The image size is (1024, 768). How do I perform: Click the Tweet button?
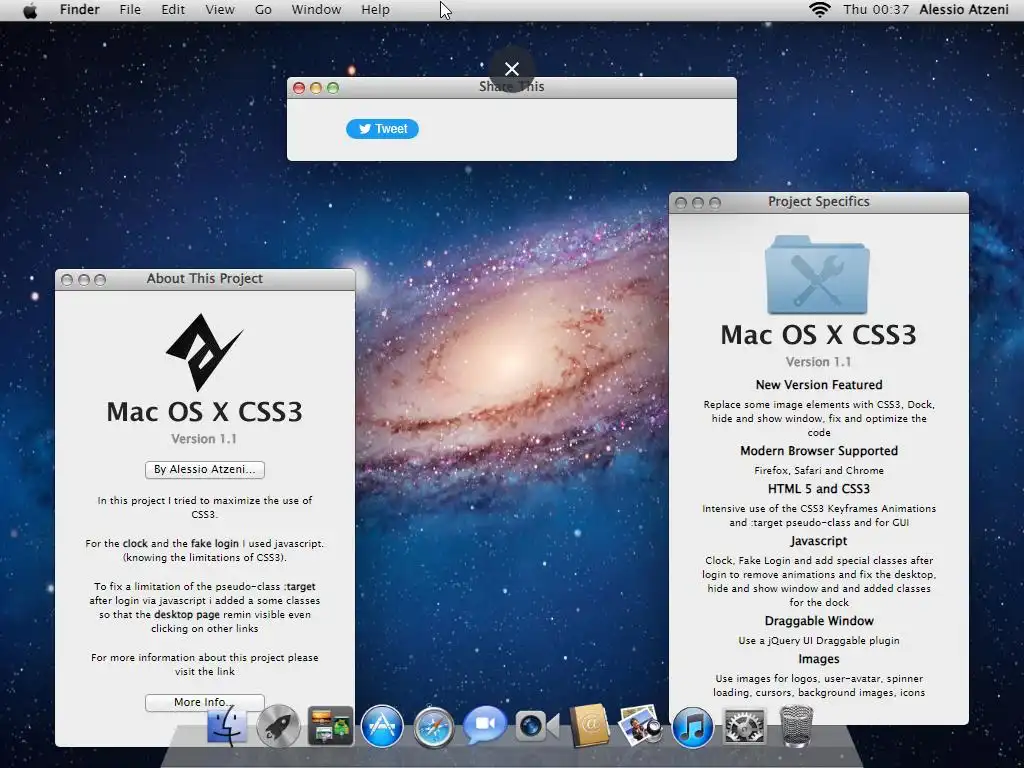coord(382,129)
